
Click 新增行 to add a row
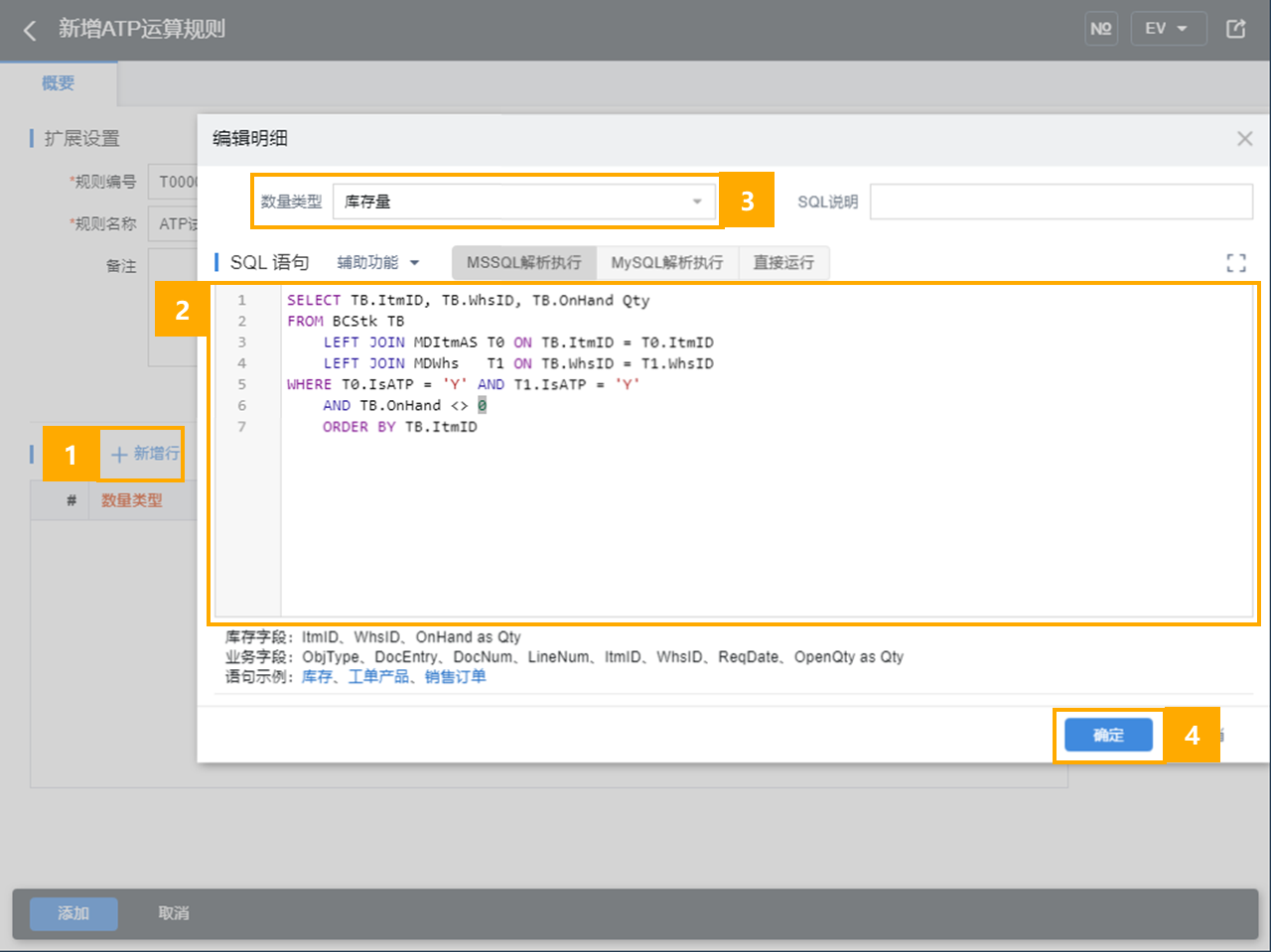pos(145,454)
